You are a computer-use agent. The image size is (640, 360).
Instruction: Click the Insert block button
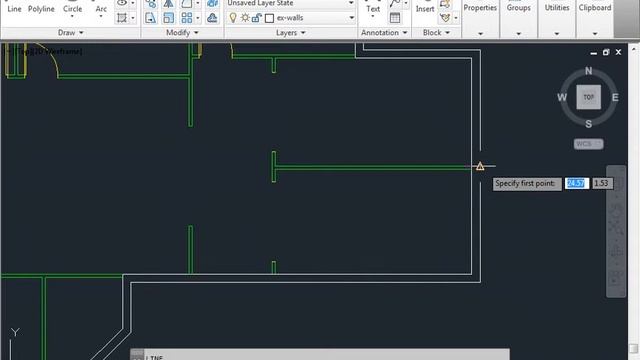click(x=424, y=9)
